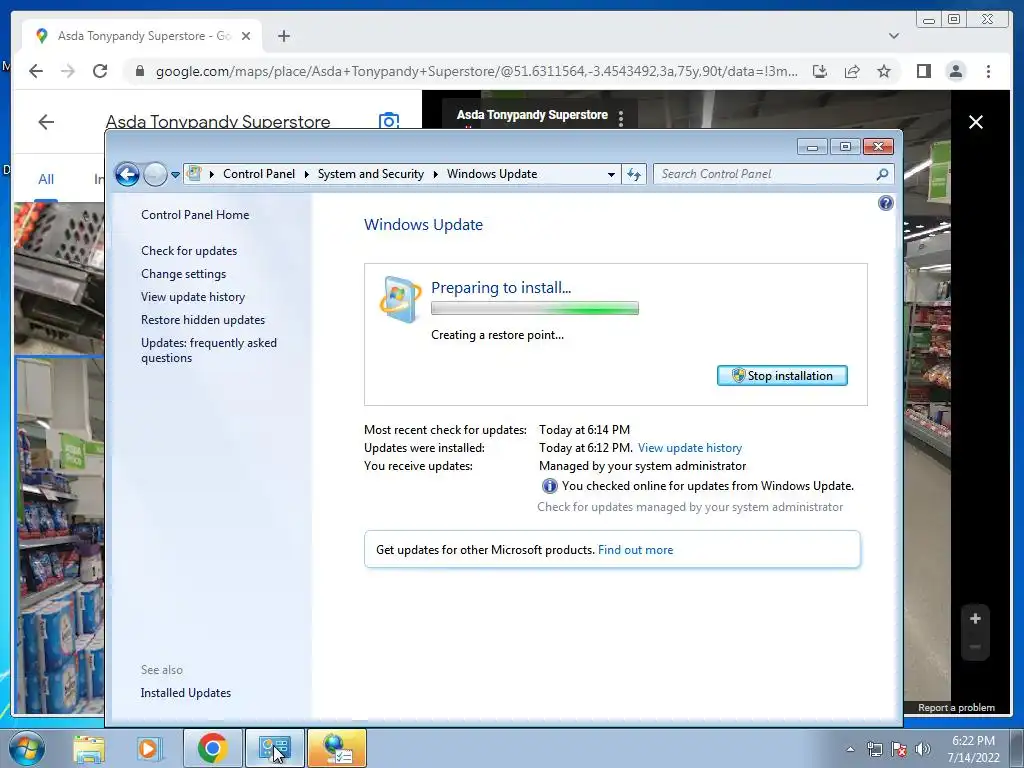The width and height of the screenshot is (1024, 768).
Task: Bookmark this page with star icon
Action: pos(884,71)
